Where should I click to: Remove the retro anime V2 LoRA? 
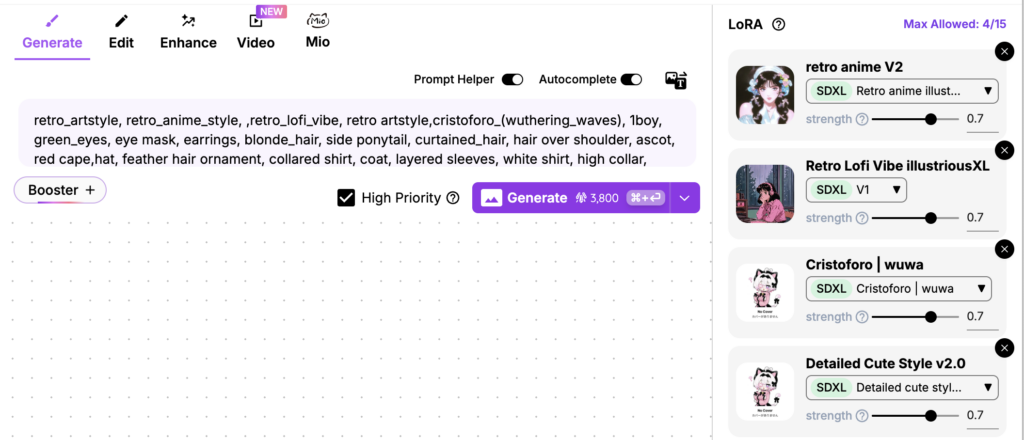(1004, 52)
